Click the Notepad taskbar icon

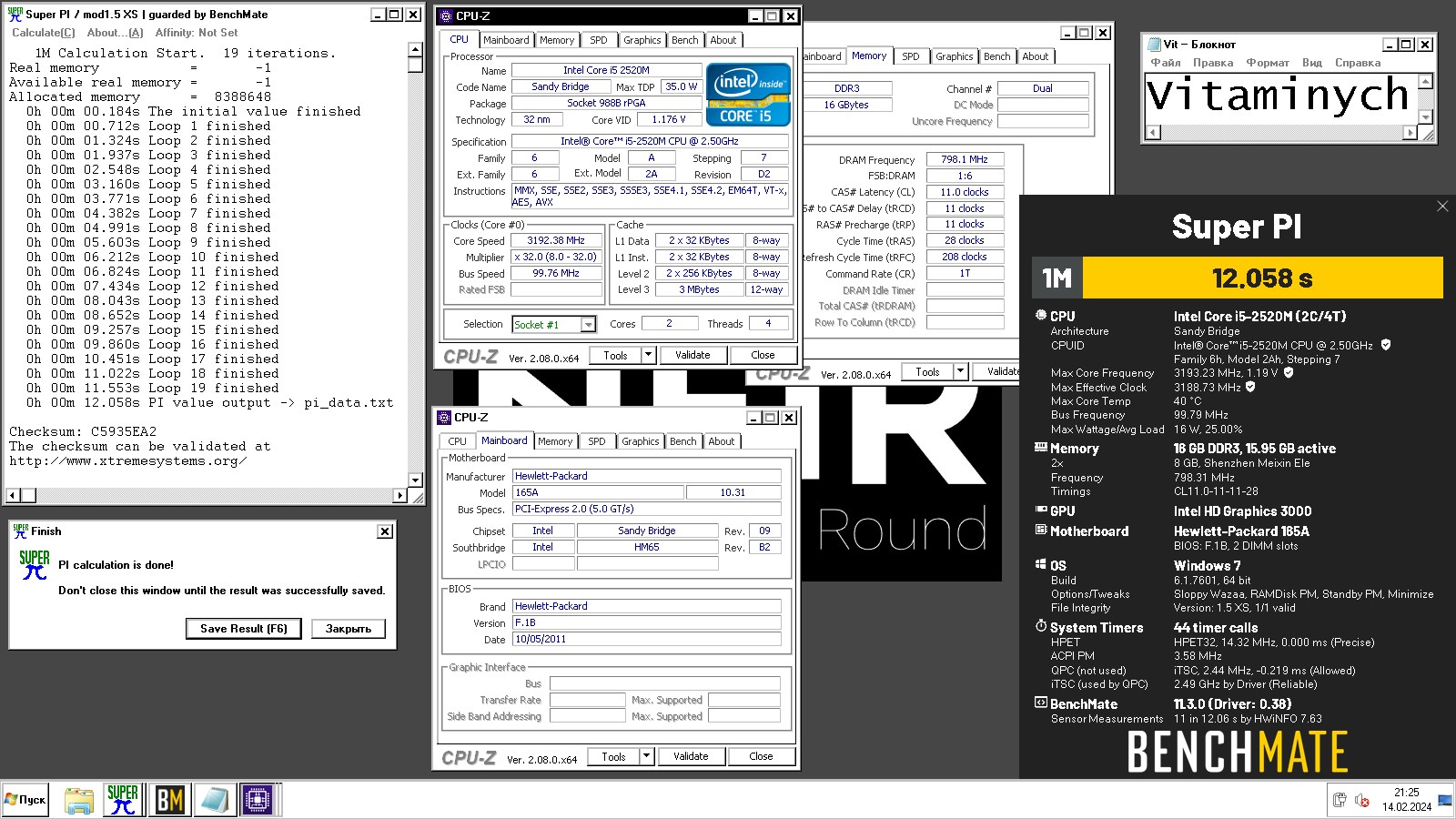coord(214,800)
